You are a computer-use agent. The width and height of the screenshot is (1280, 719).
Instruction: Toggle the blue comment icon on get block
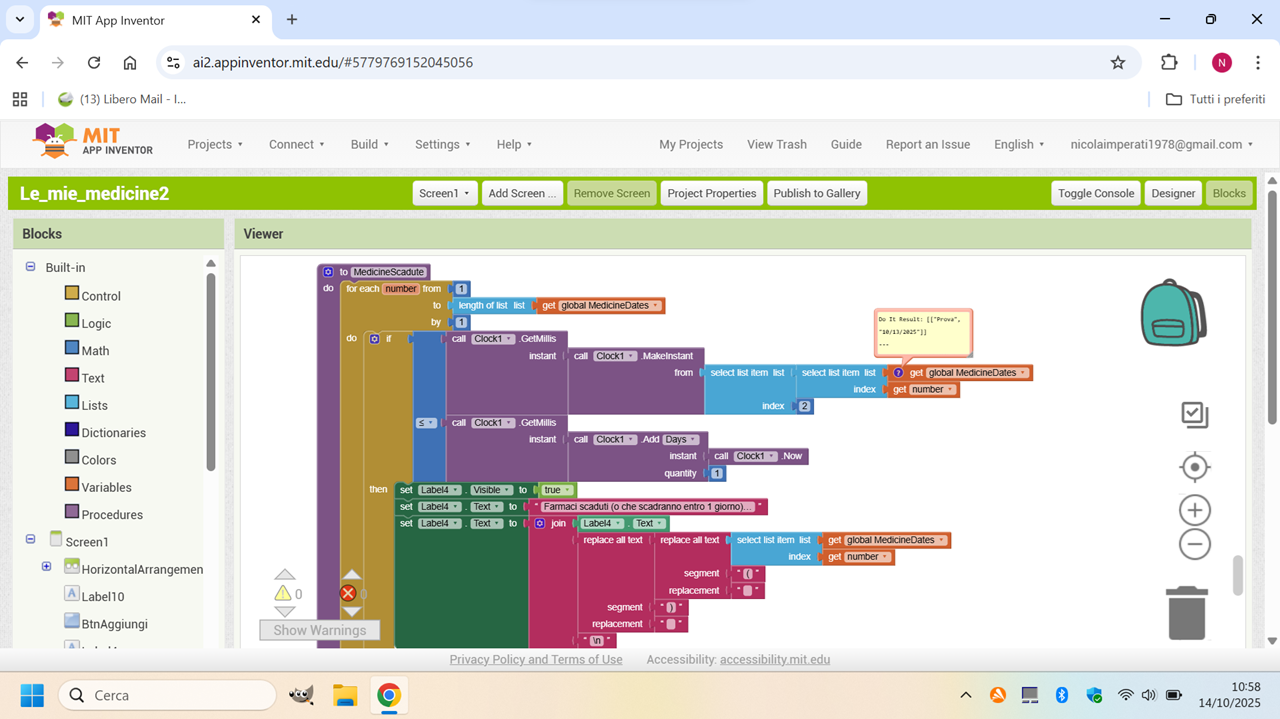pos(898,373)
